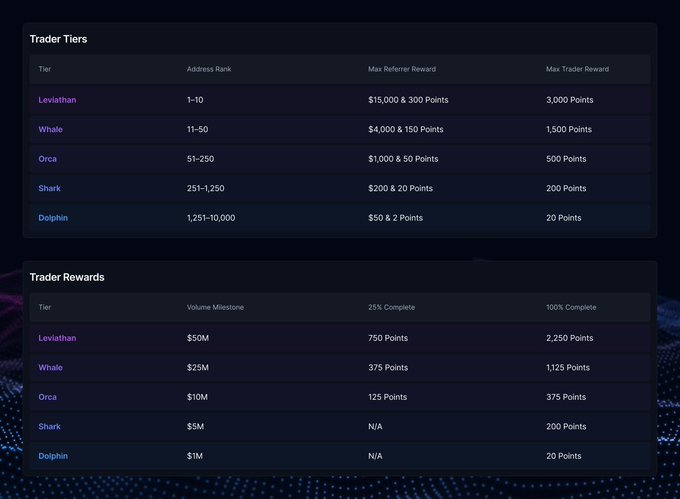The image size is (680, 499).
Task: Click the Trader Rewards heading
Action: pos(67,277)
